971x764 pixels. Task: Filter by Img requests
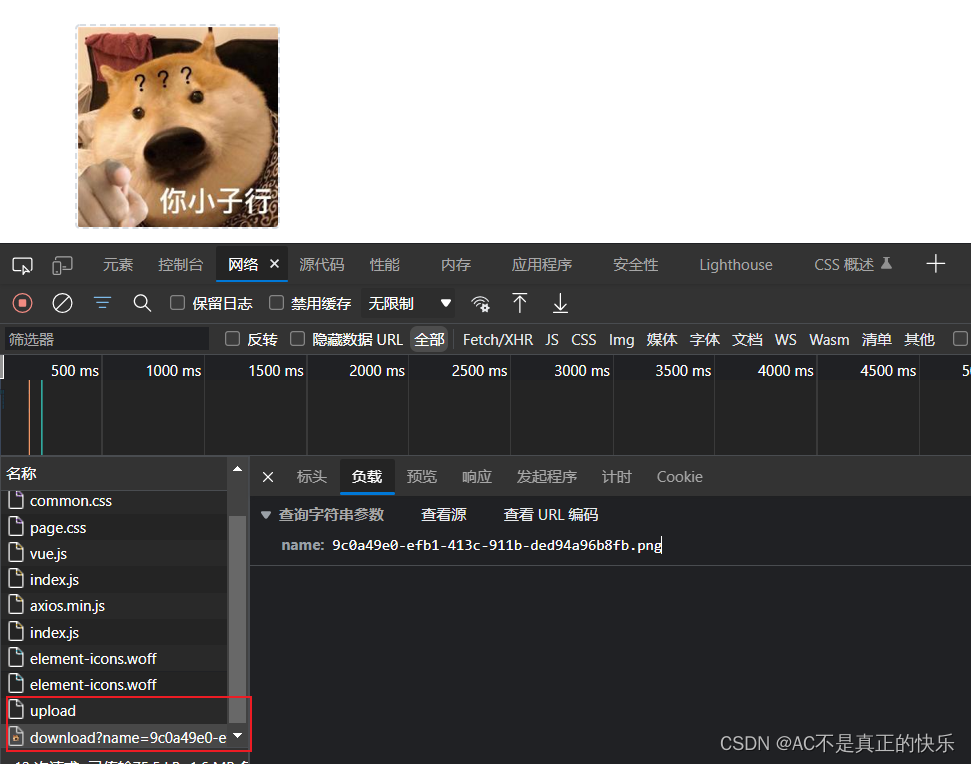(621, 340)
